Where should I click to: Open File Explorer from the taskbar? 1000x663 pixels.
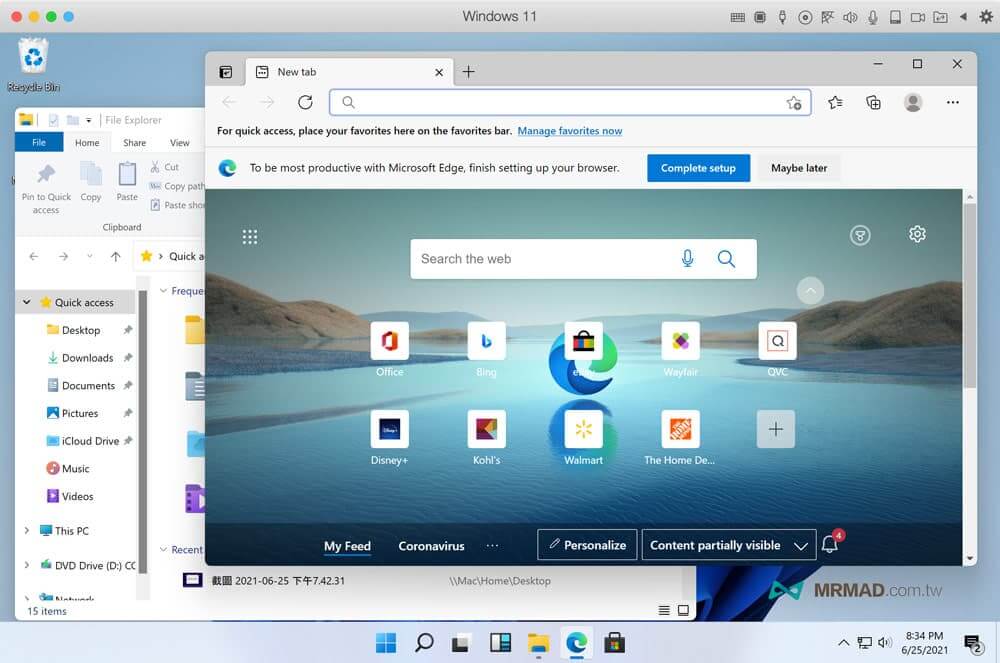[x=538, y=643]
